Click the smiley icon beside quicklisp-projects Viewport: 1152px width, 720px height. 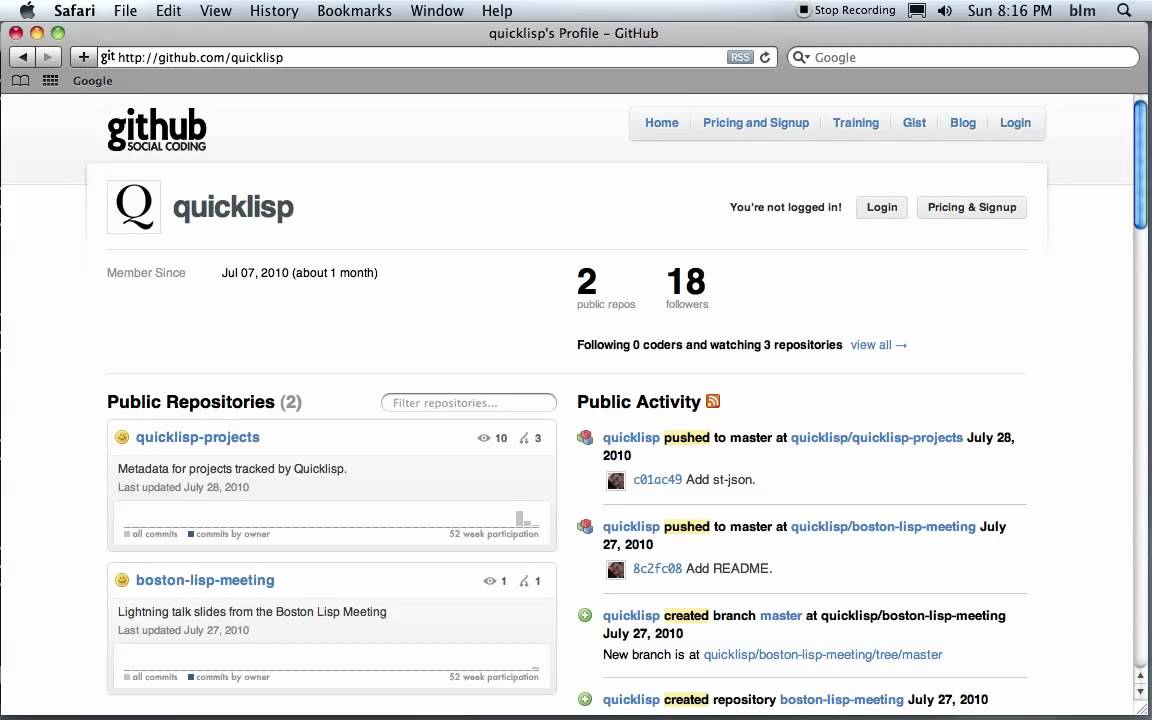[122, 437]
